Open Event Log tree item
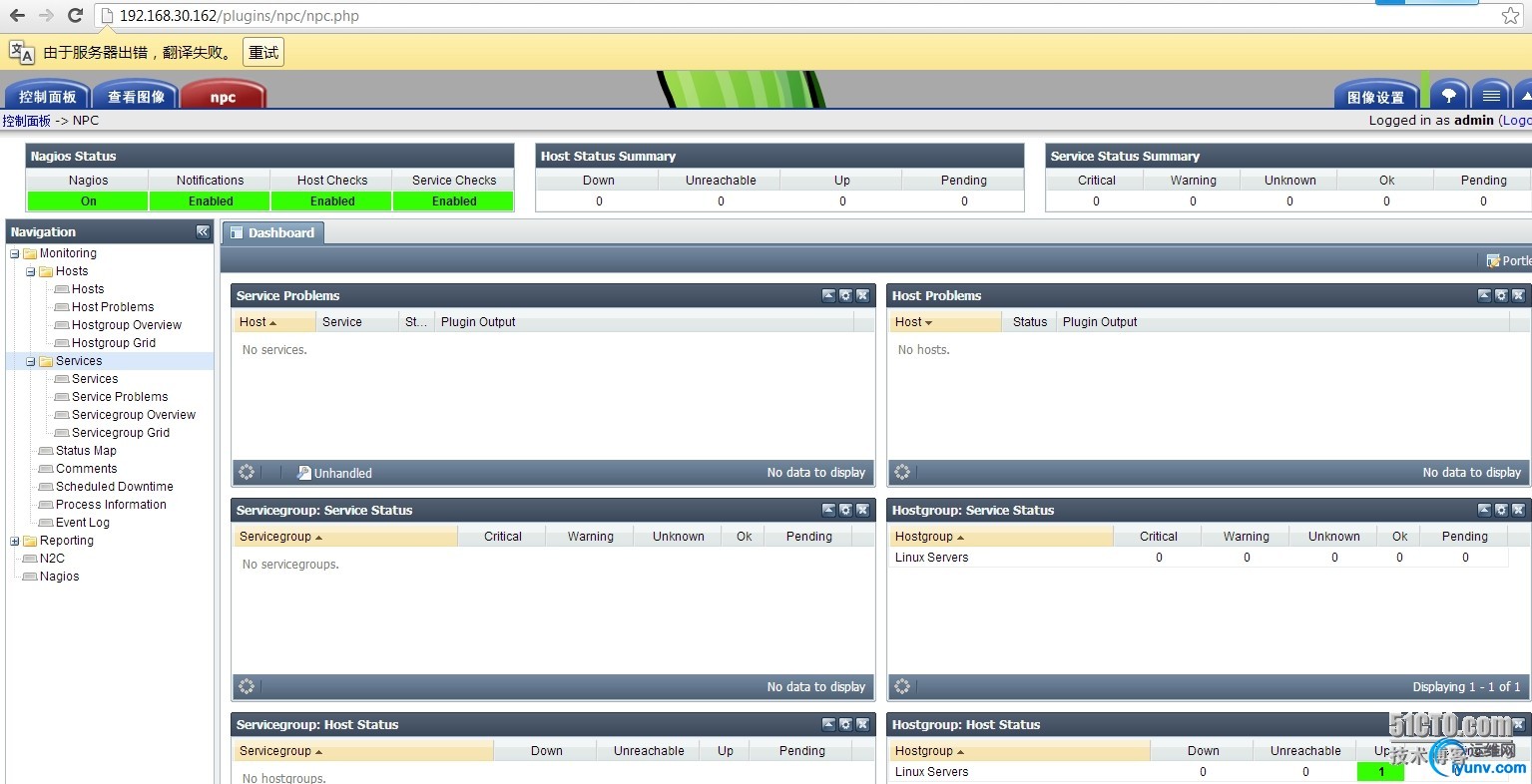This screenshot has width=1532, height=784. [83, 523]
